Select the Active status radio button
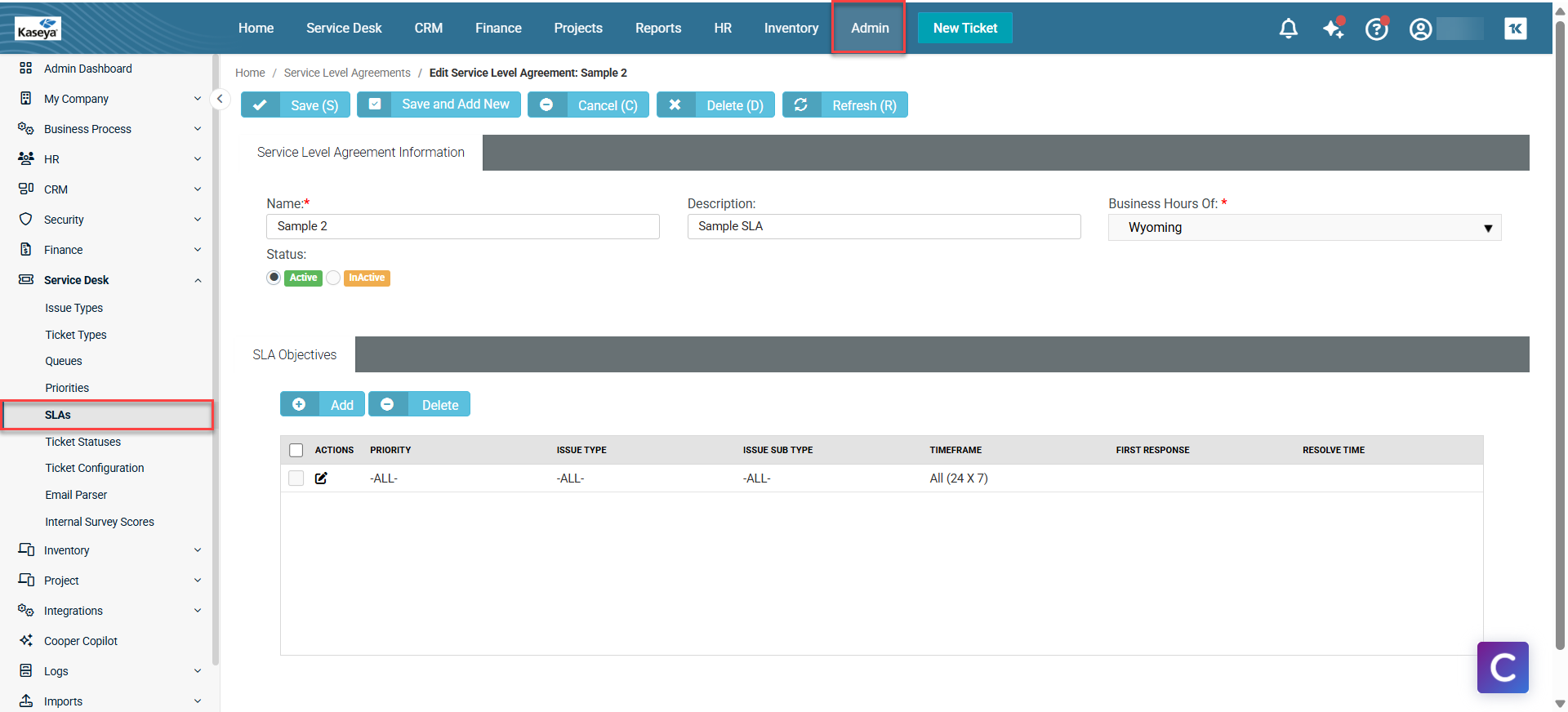The width and height of the screenshot is (1568, 712). [274, 278]
